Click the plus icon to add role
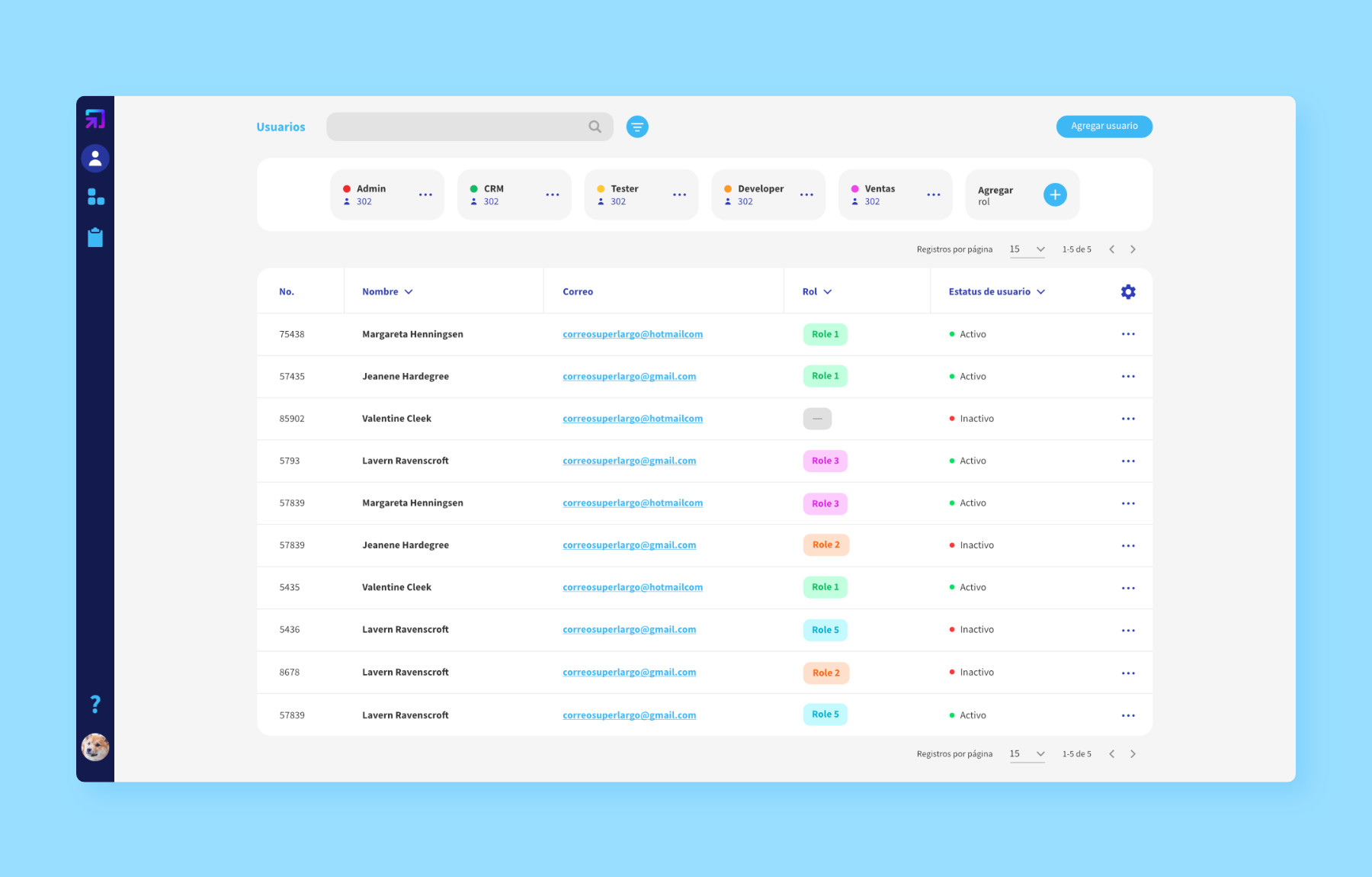This screenshot has height=877, width=1372. pos(1055,194)
